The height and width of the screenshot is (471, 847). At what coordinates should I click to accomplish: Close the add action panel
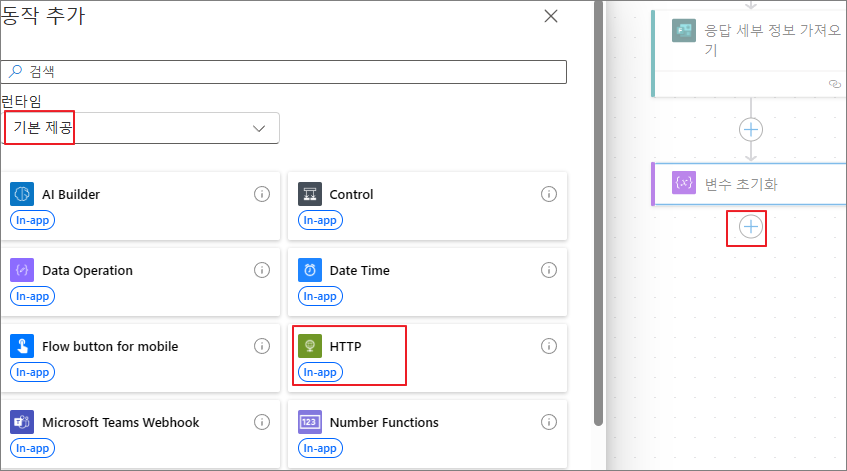coord(551,16)
